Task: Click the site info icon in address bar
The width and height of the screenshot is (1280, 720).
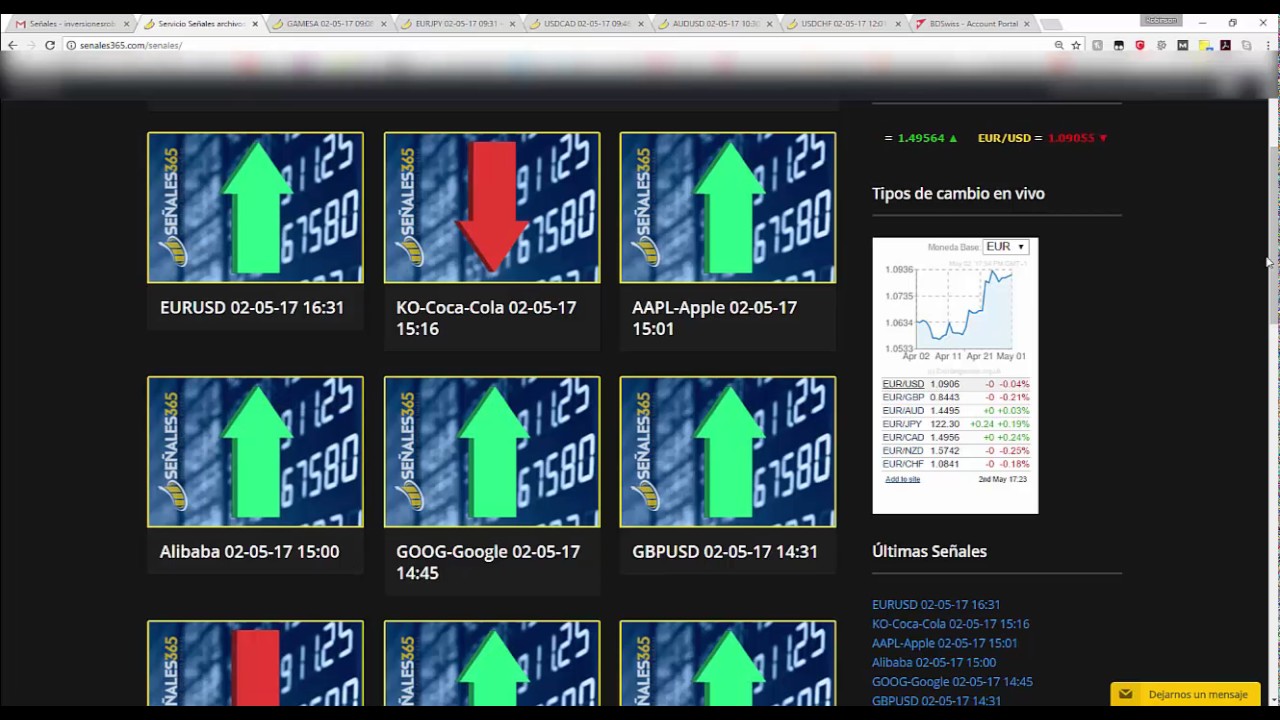Action: pyautogui.click(x=71, y=45)
